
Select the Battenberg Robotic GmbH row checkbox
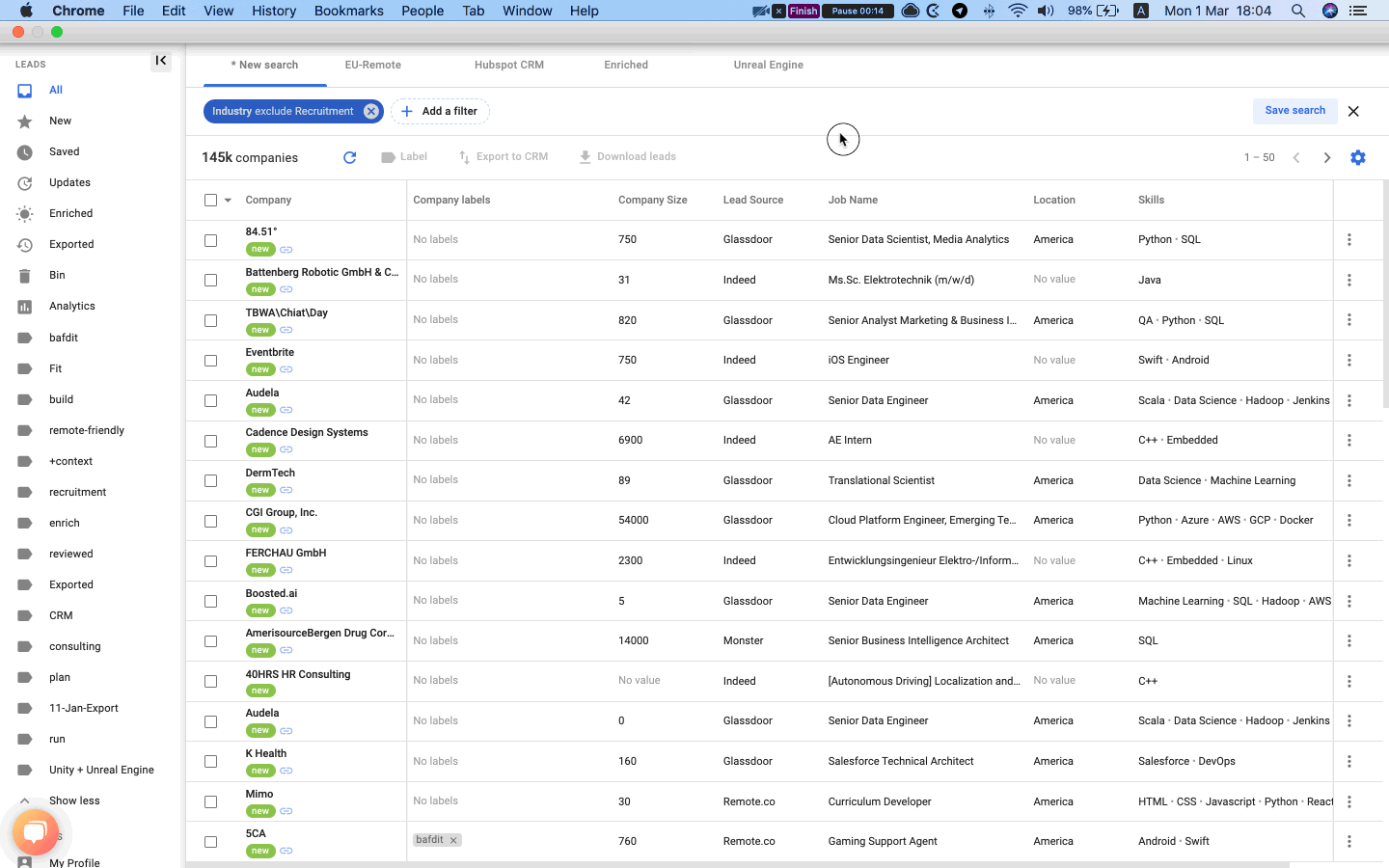coord(211,281)
